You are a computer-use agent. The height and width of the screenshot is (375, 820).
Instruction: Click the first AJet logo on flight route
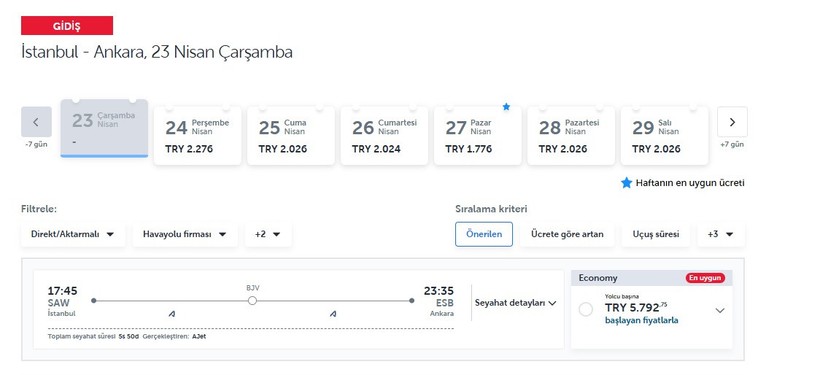point(172,314)
